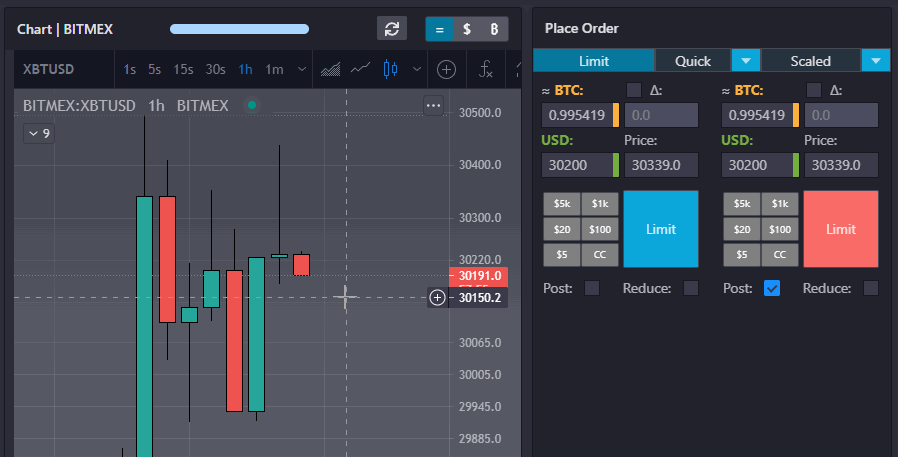Expand the timeframe dropdown chevron

301,69
